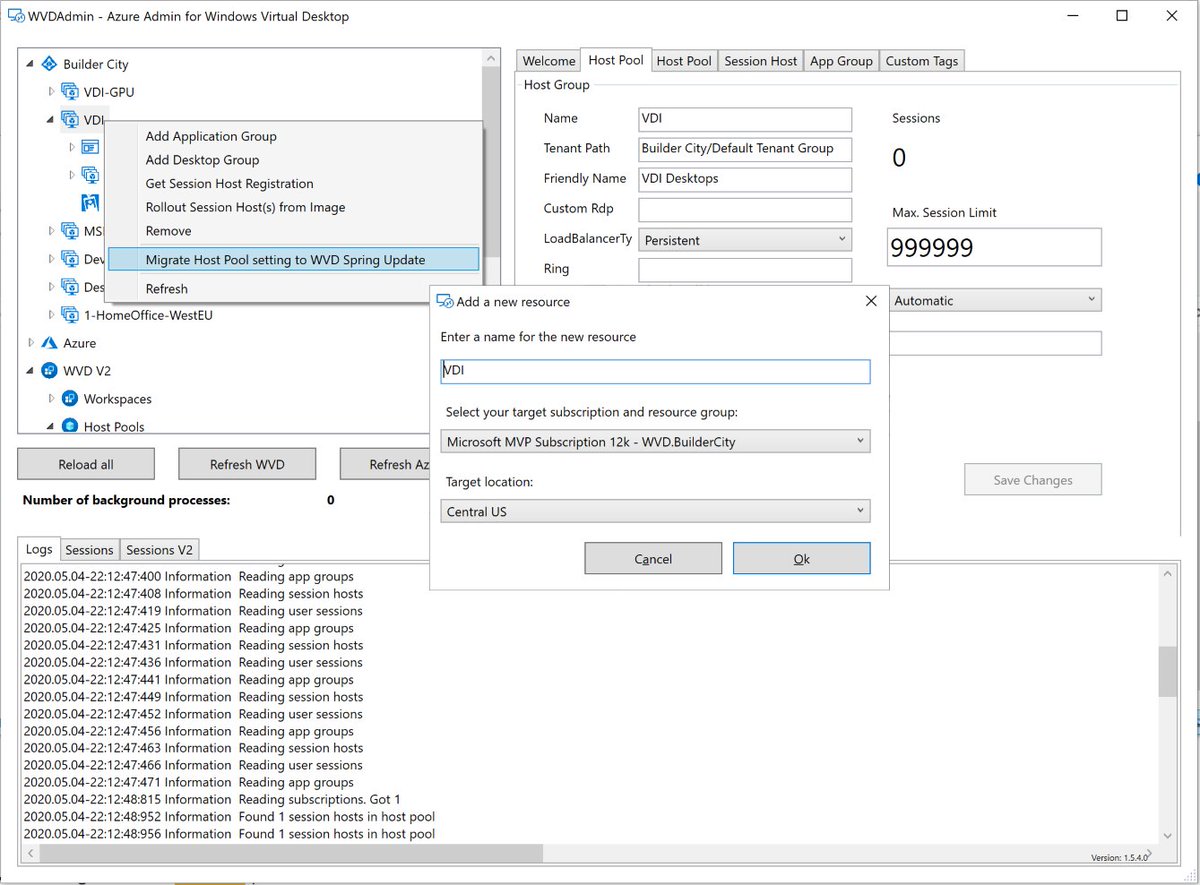Image resolution: width=1200 pixels, height=885 pixels.
Task: Click the MSI host pool icon
Action: coord(69,230)
